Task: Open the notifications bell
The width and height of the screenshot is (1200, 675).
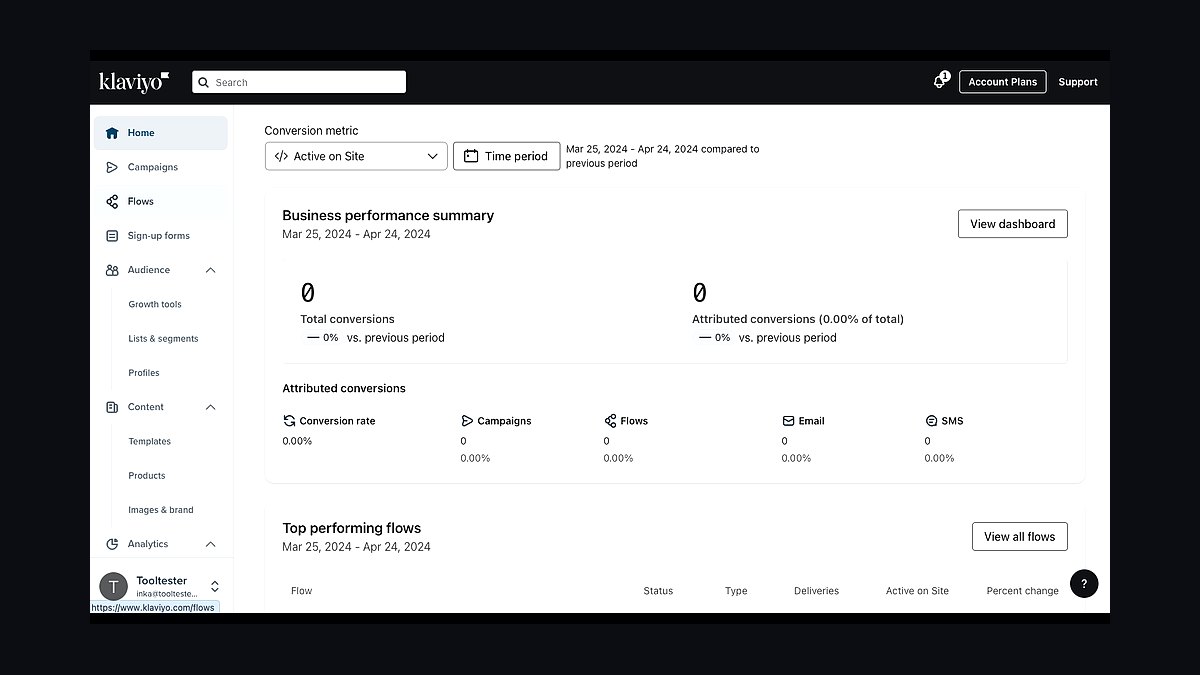Action: [x=940, y=81]
